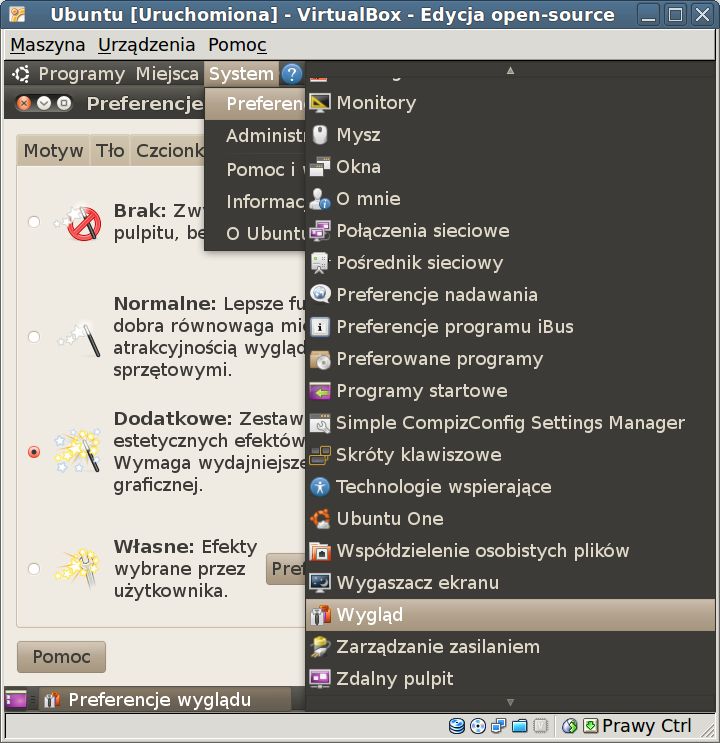Click the Preferencje button beside Własne

click(286, 569)
